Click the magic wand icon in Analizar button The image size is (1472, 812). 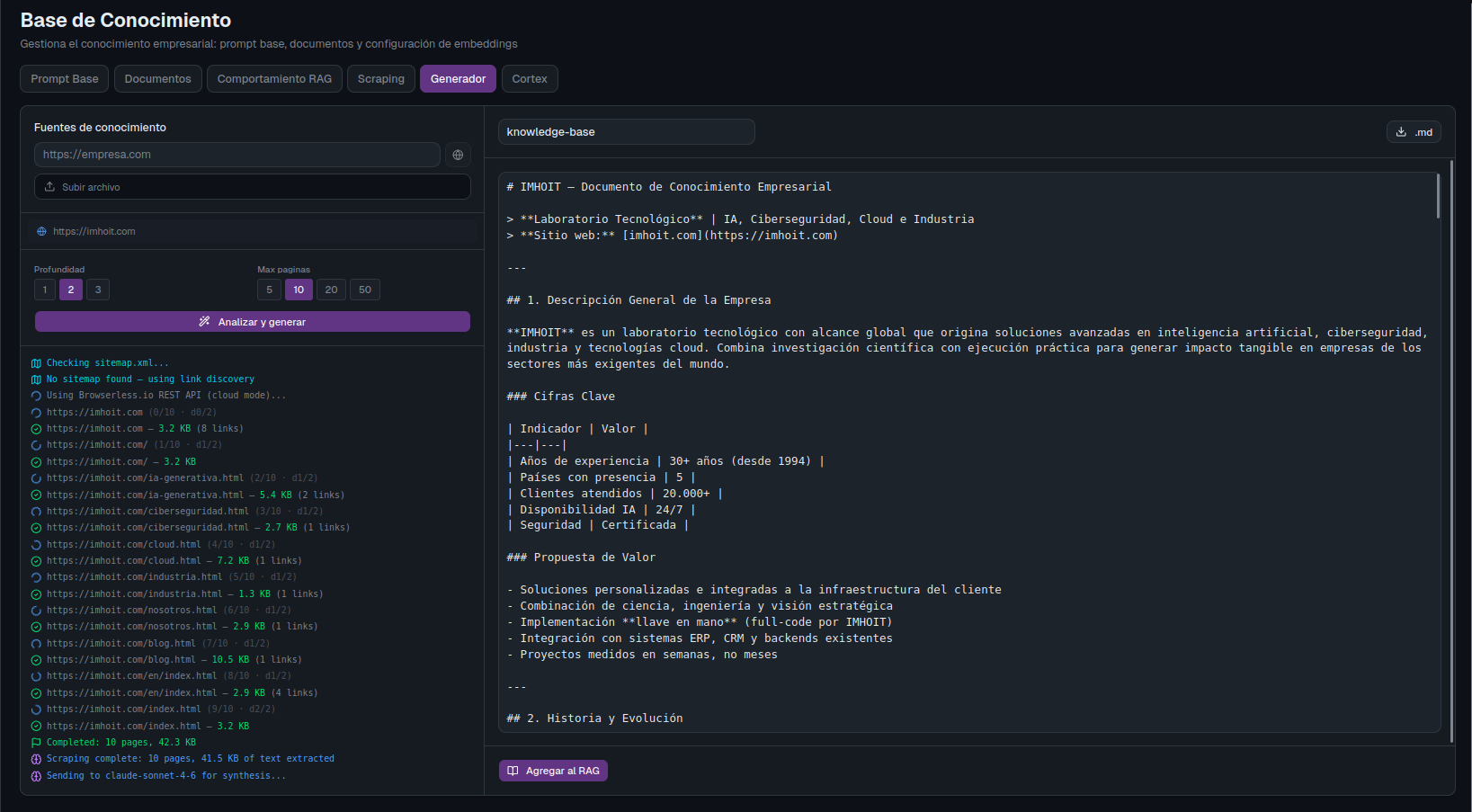pyautogui.click(x=204, y=322)
